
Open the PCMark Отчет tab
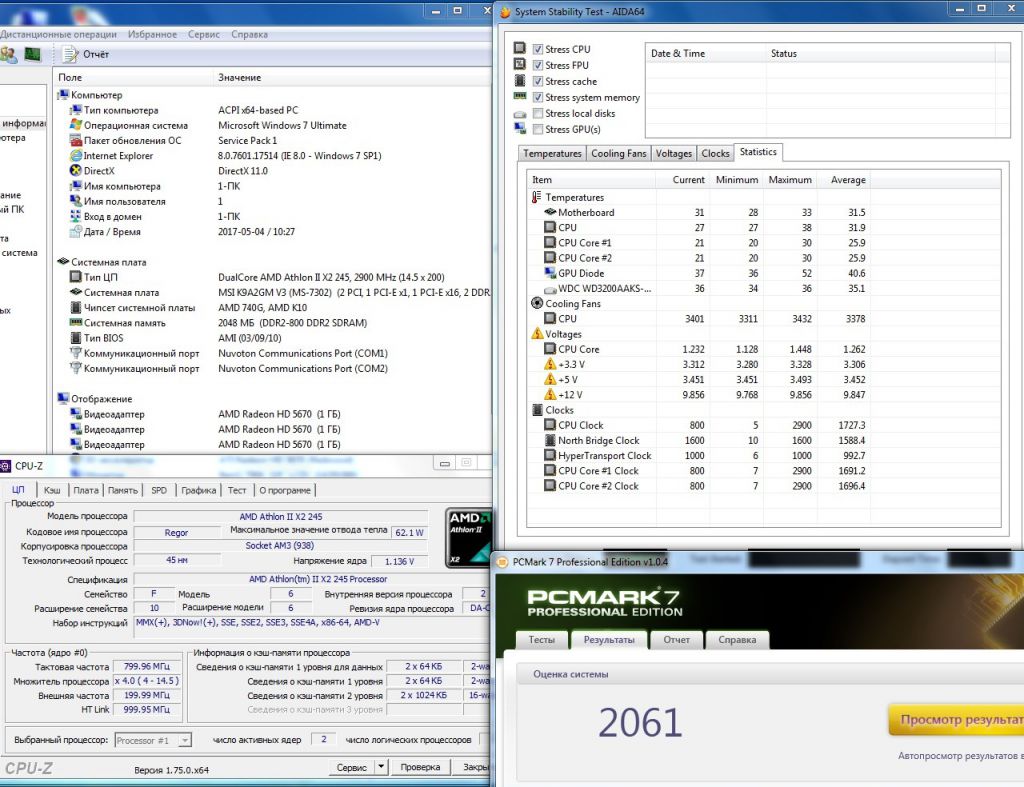point(677,639)
